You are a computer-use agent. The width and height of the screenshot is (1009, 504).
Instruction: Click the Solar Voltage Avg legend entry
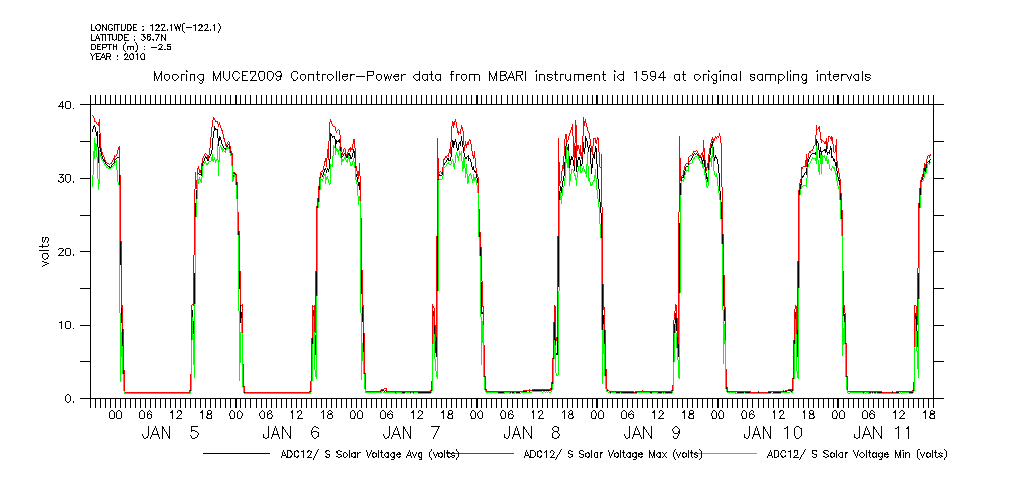365,454
